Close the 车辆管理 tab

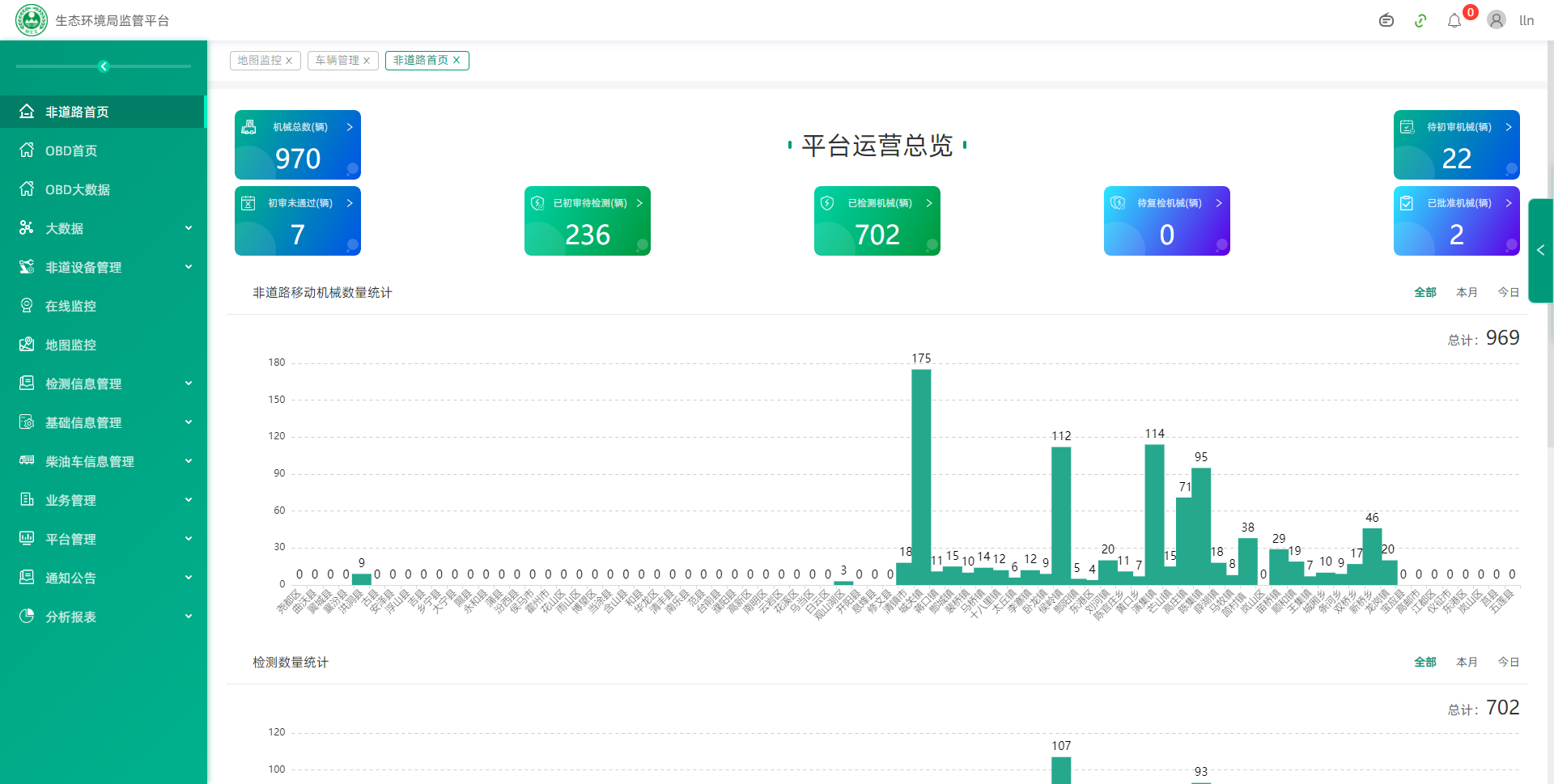(x=367, y=61)
